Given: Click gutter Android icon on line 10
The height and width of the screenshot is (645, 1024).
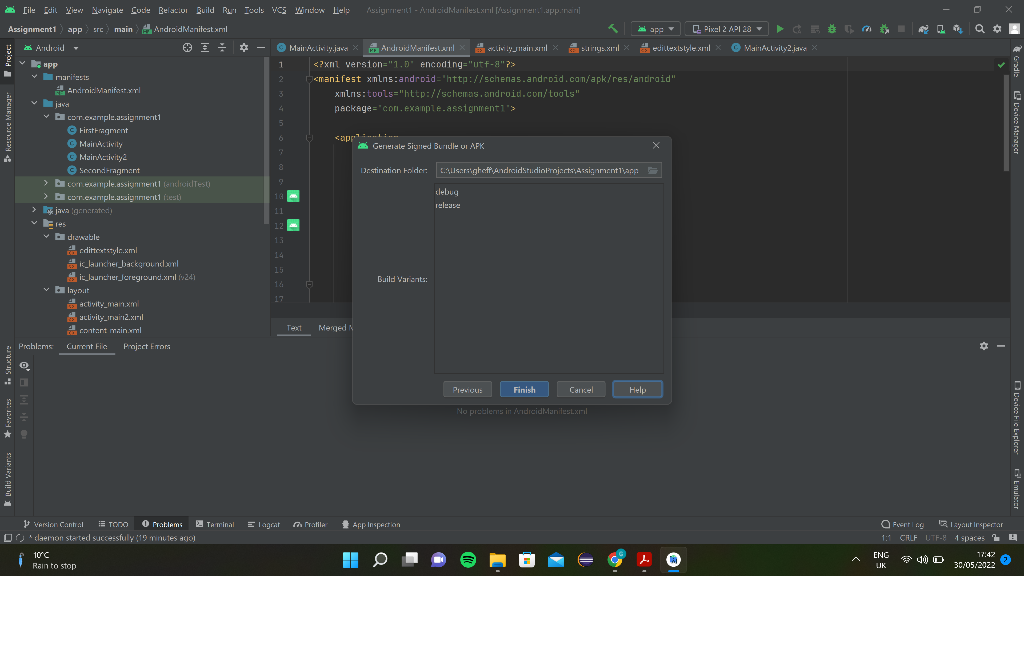Looking at the screenshot, I should (x=293, y=196).
